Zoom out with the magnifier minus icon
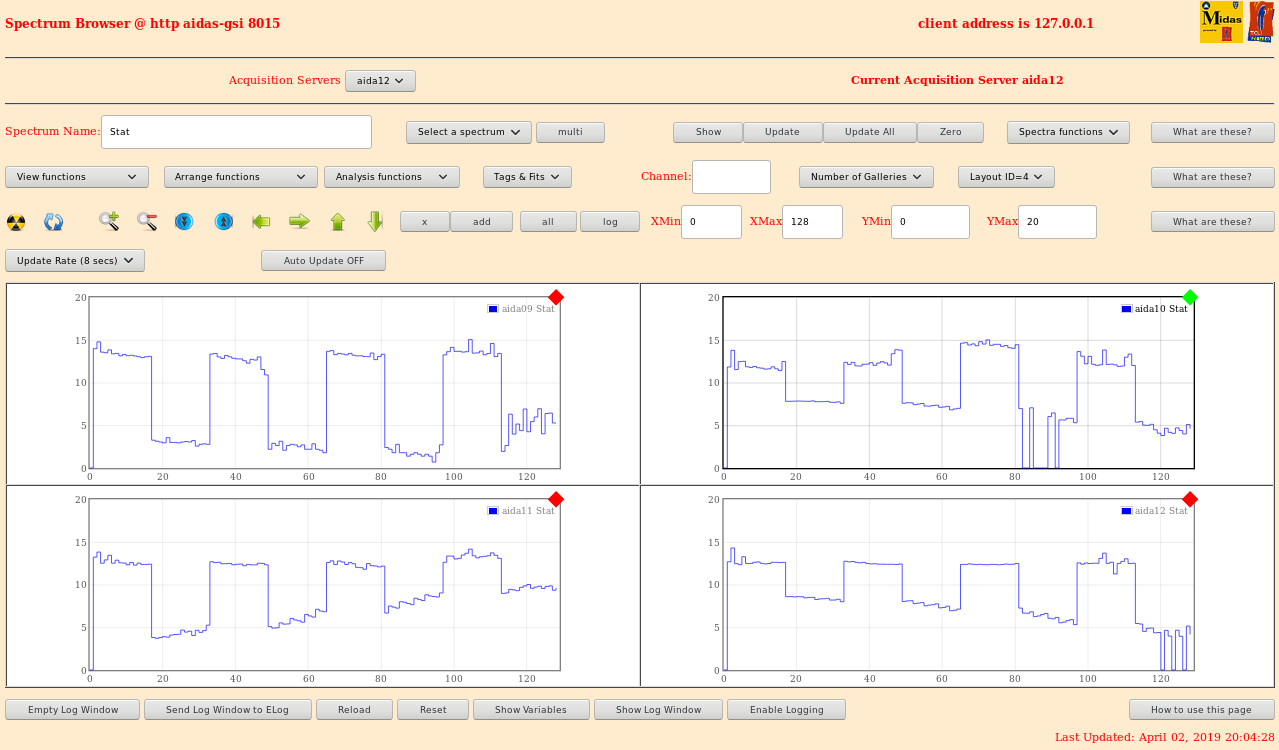This screenshot has height=750, width=1279. click(147, 221)
